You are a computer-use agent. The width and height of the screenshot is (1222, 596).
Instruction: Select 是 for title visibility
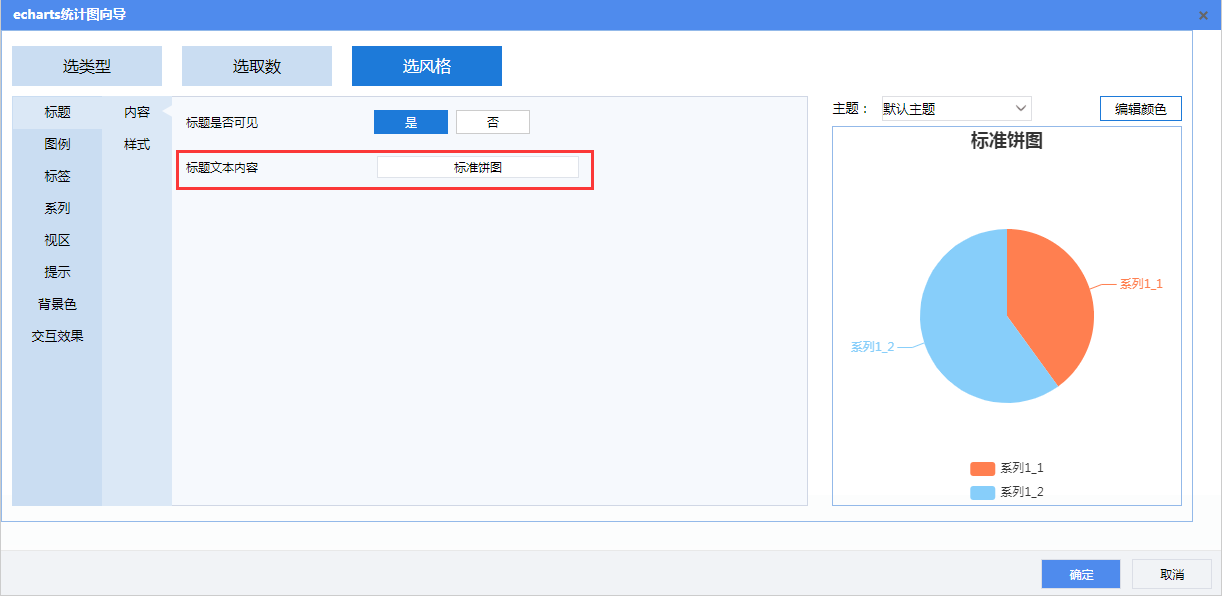coord(411,122)
